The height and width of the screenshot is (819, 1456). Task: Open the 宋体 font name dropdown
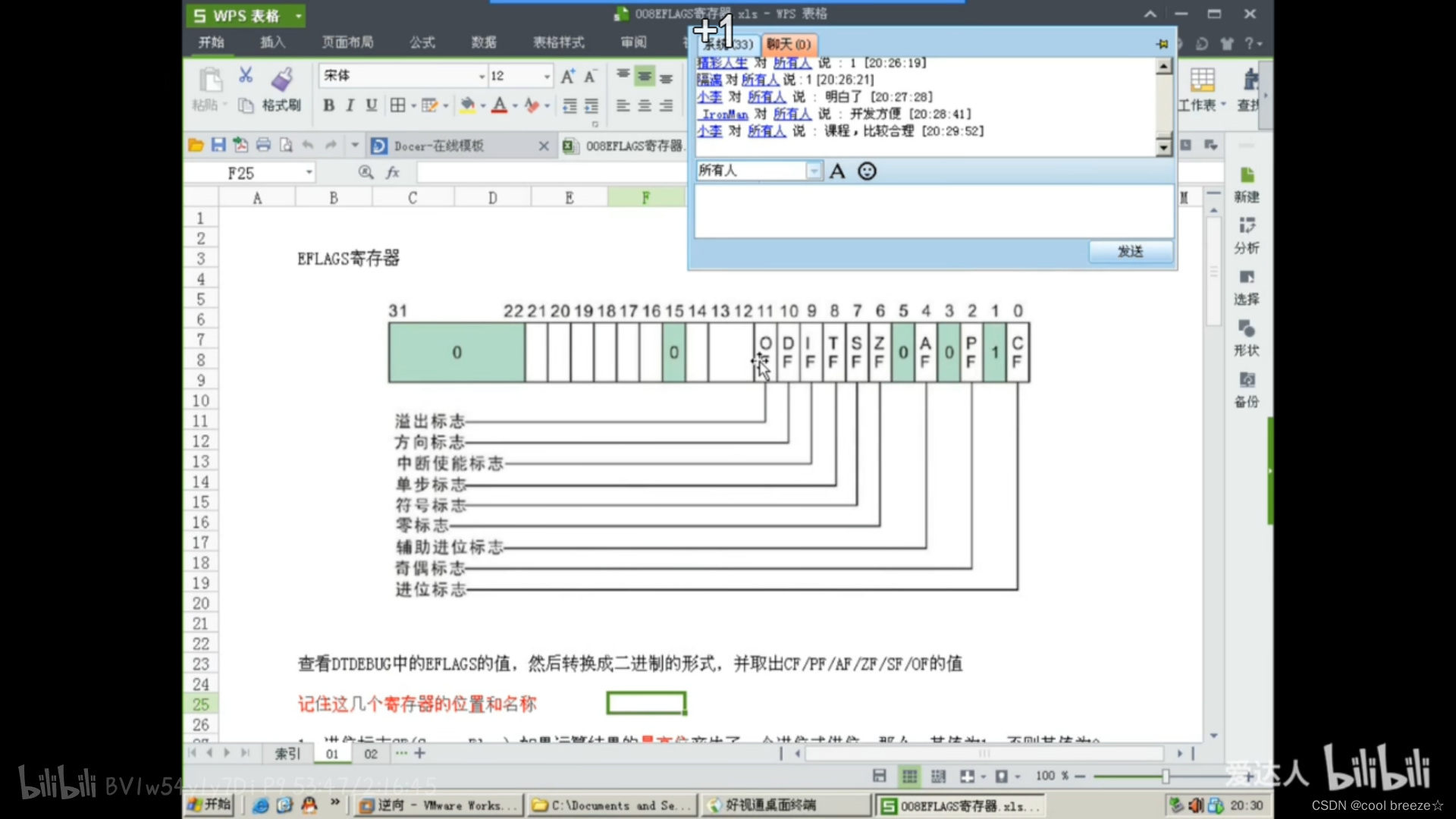(x=482, y=76)
